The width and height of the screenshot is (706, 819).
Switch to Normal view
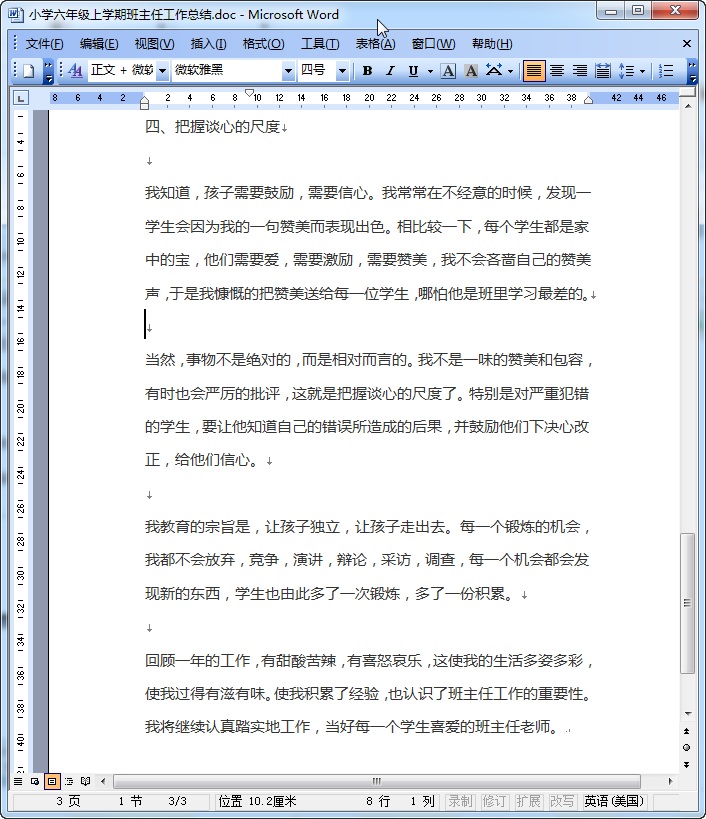coord(18,781)
